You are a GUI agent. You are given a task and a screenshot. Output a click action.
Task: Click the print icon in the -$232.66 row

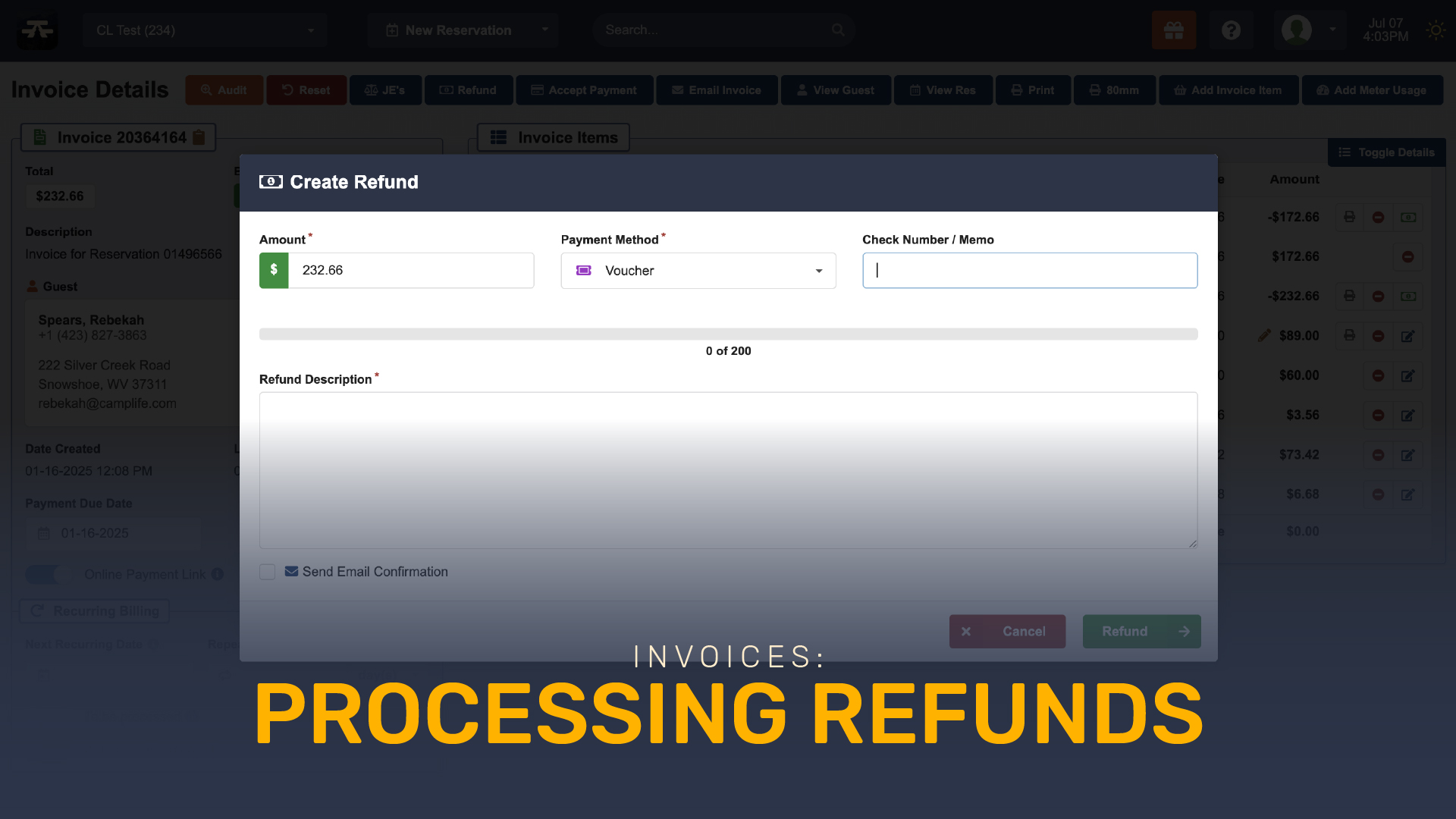coord(1349,296)
